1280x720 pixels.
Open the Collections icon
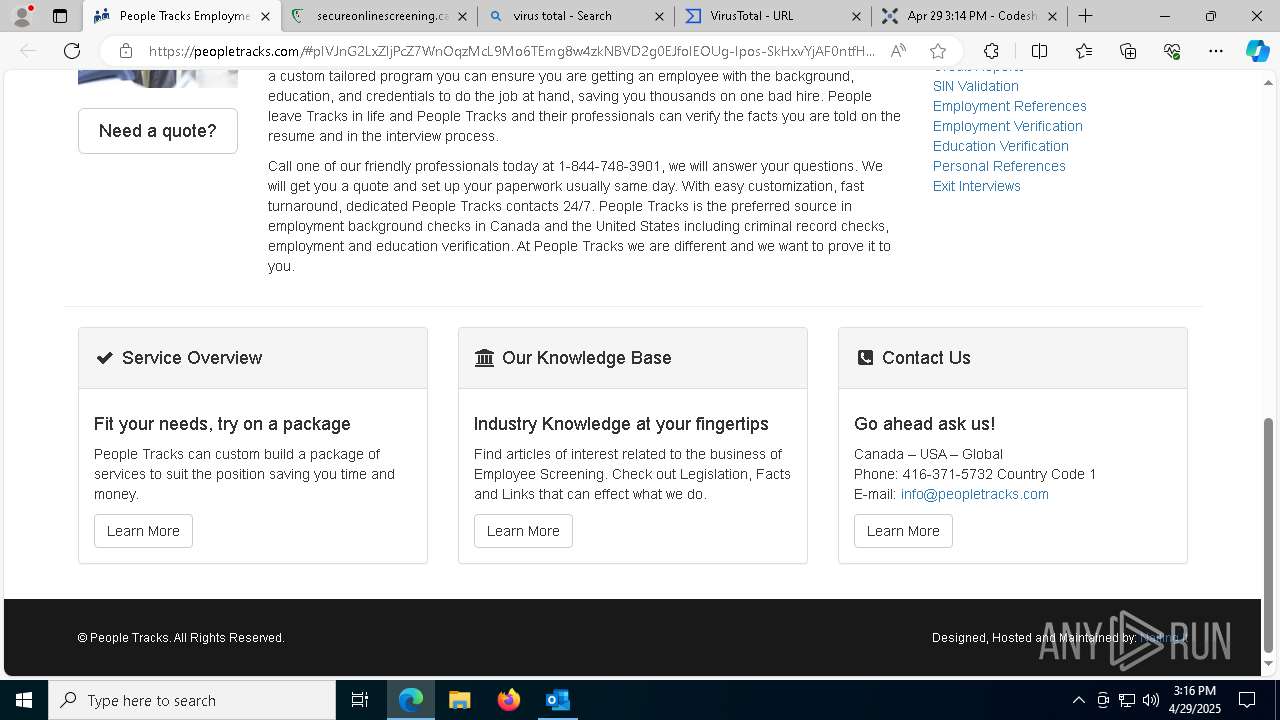tap(1128, 51)
